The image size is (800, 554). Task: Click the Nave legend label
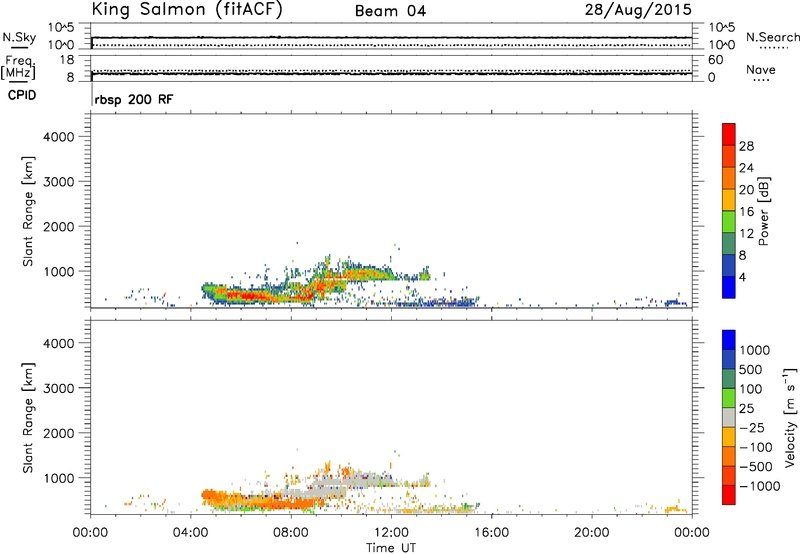tap(761, 70)
